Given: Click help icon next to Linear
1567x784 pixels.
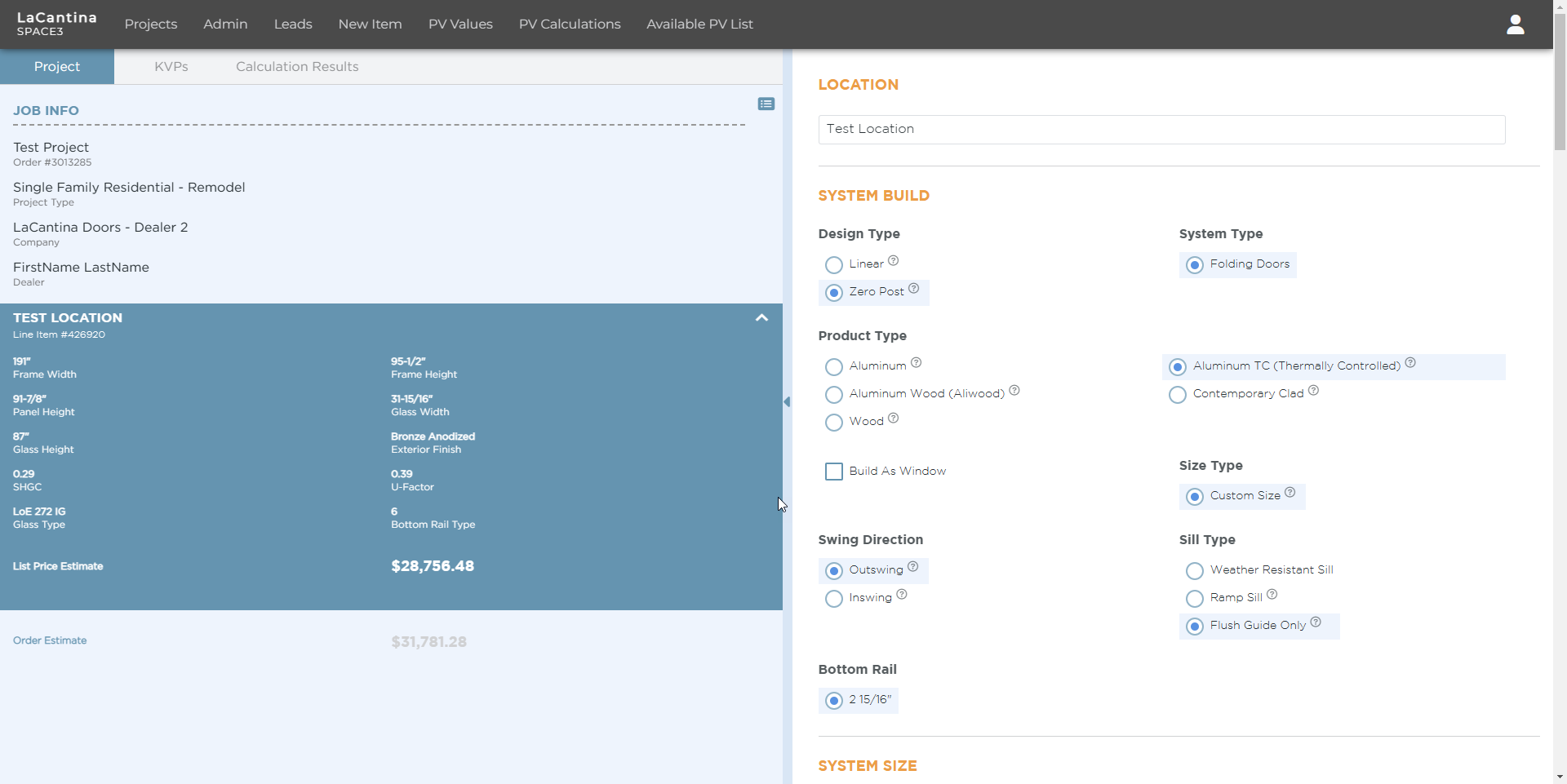Looking at the screenshot, I should coord(893,261).
